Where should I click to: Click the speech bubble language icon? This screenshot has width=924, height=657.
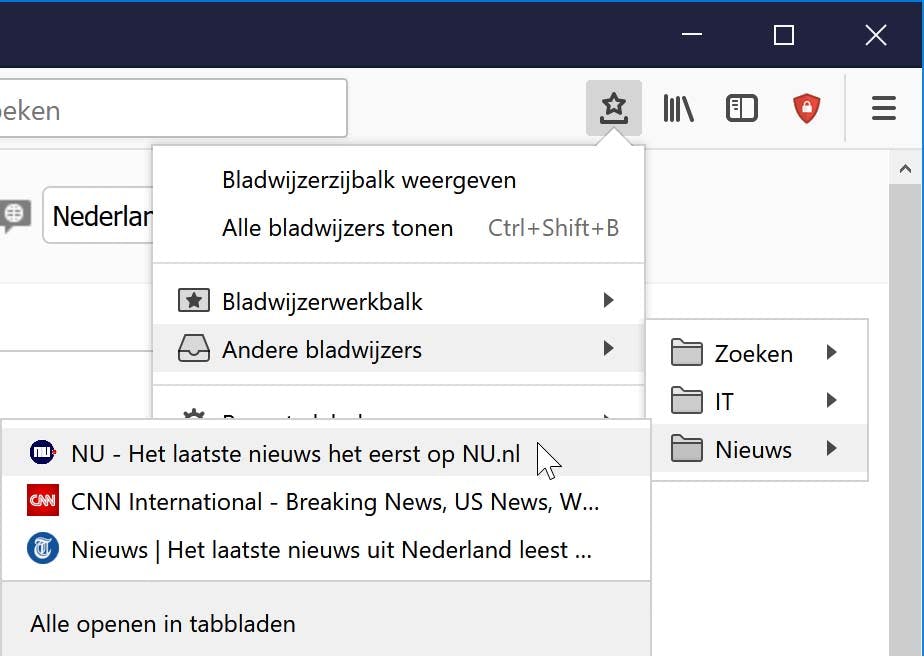tap(14, 214)
